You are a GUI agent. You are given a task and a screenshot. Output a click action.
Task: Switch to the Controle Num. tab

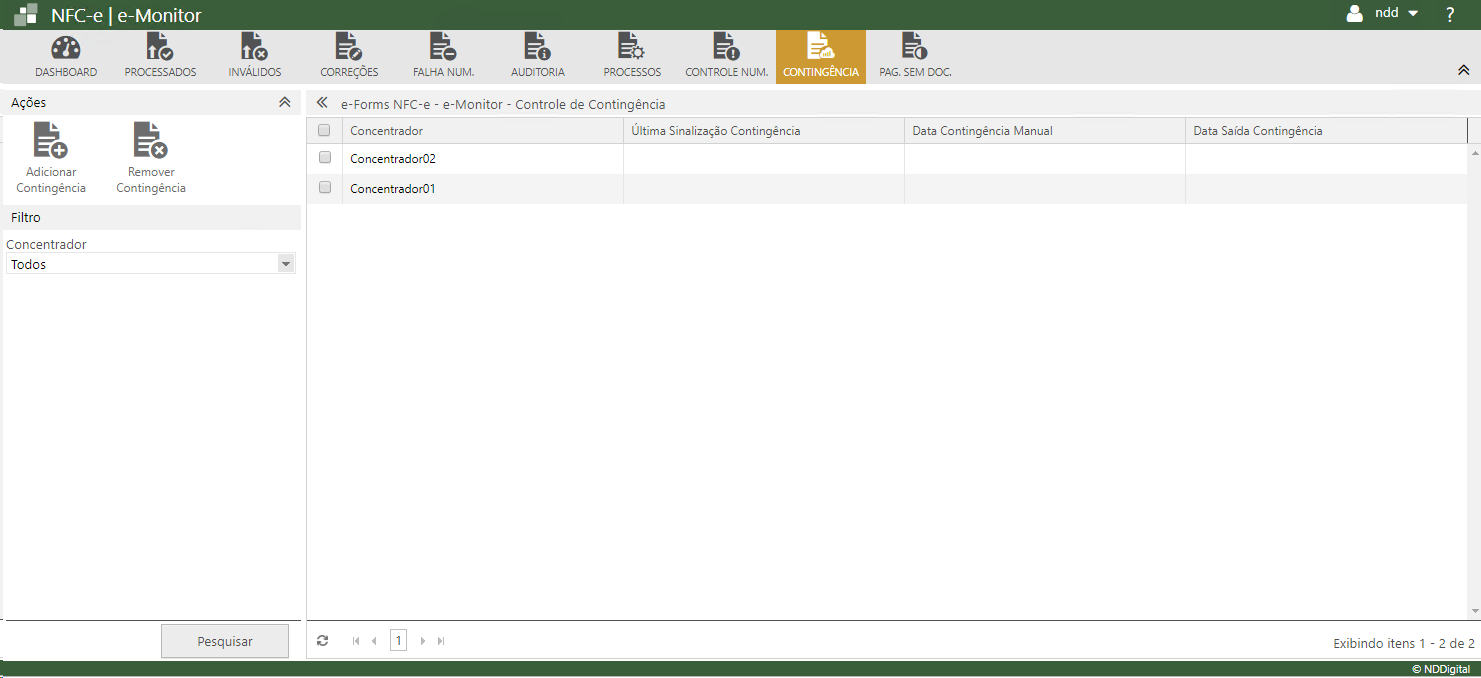coord(726,56)
